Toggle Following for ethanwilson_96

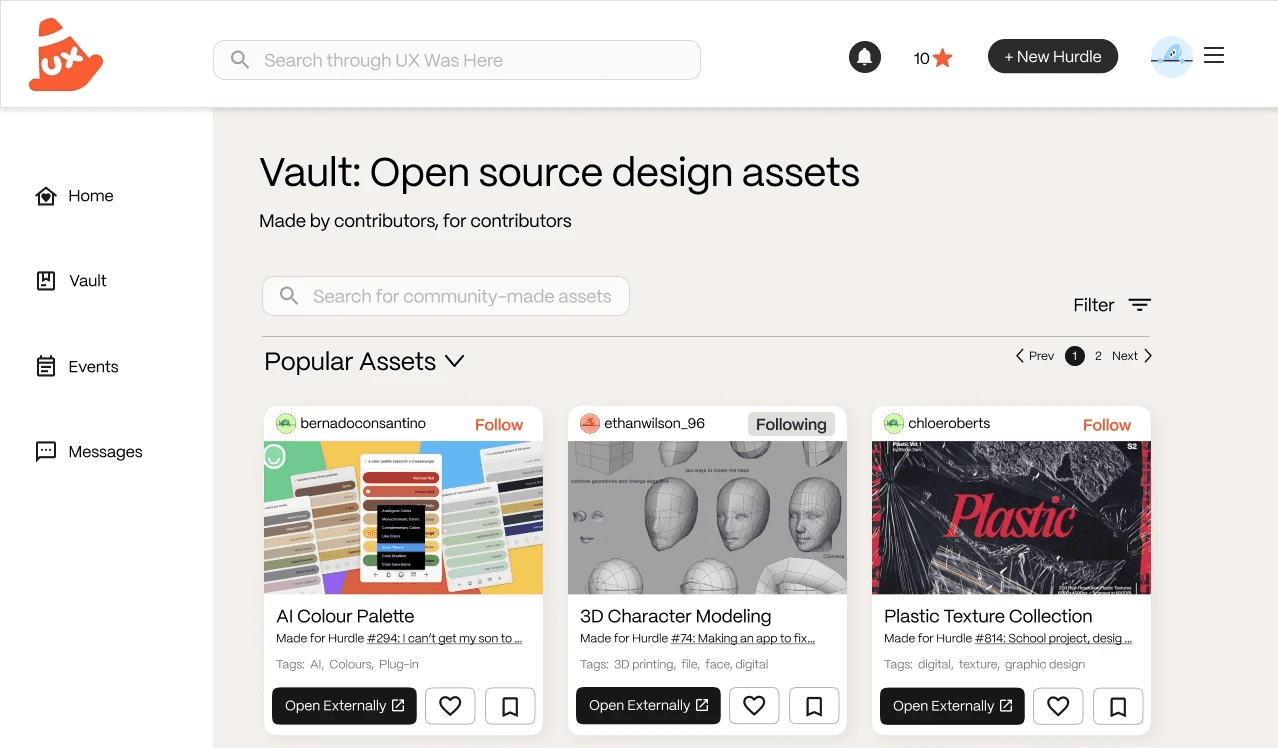tap(791, 424)
